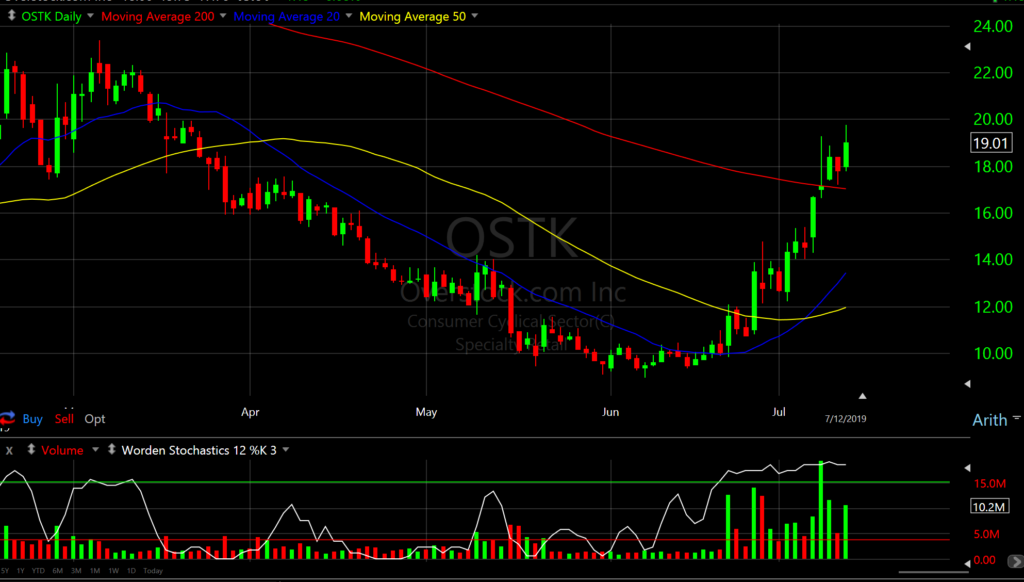Click the 10.2M volume value box
This screenshot has width=1024, height=582.
(990, 506)
